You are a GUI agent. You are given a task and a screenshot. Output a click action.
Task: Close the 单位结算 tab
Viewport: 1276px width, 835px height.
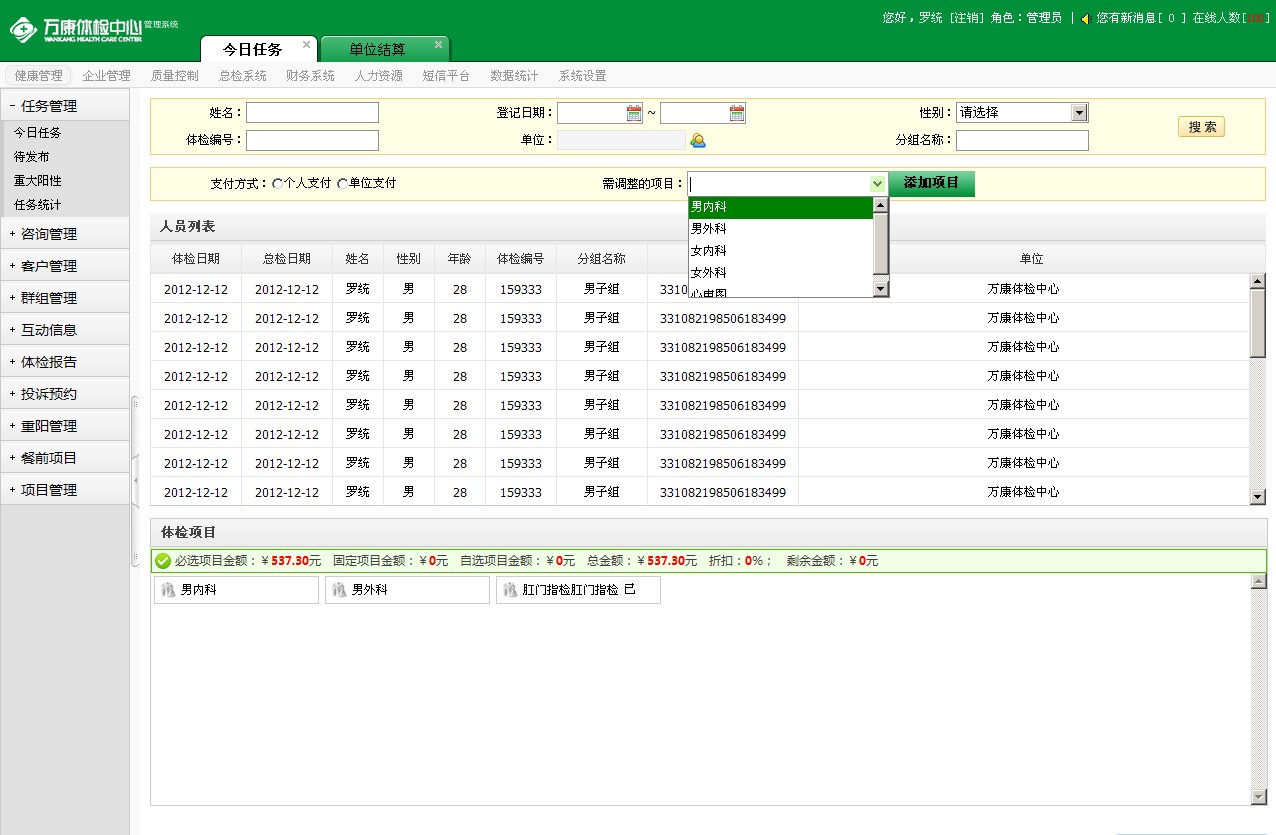pyautogui.click(x=438, y=45)
